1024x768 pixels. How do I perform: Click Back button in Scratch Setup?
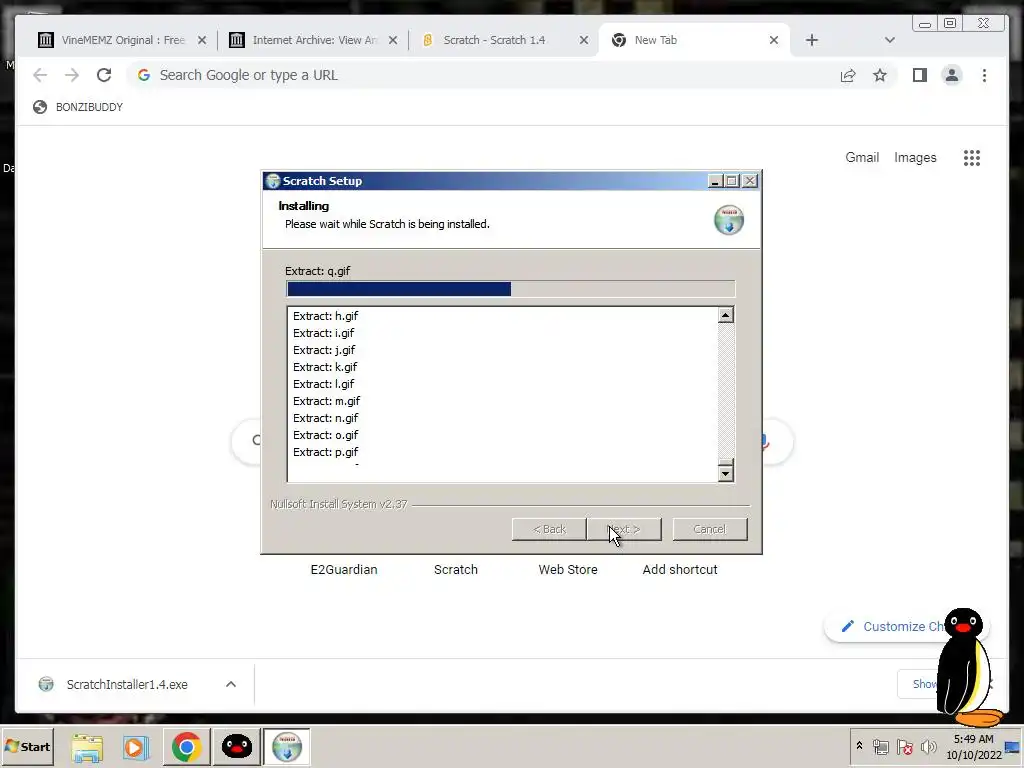(549, 529)
